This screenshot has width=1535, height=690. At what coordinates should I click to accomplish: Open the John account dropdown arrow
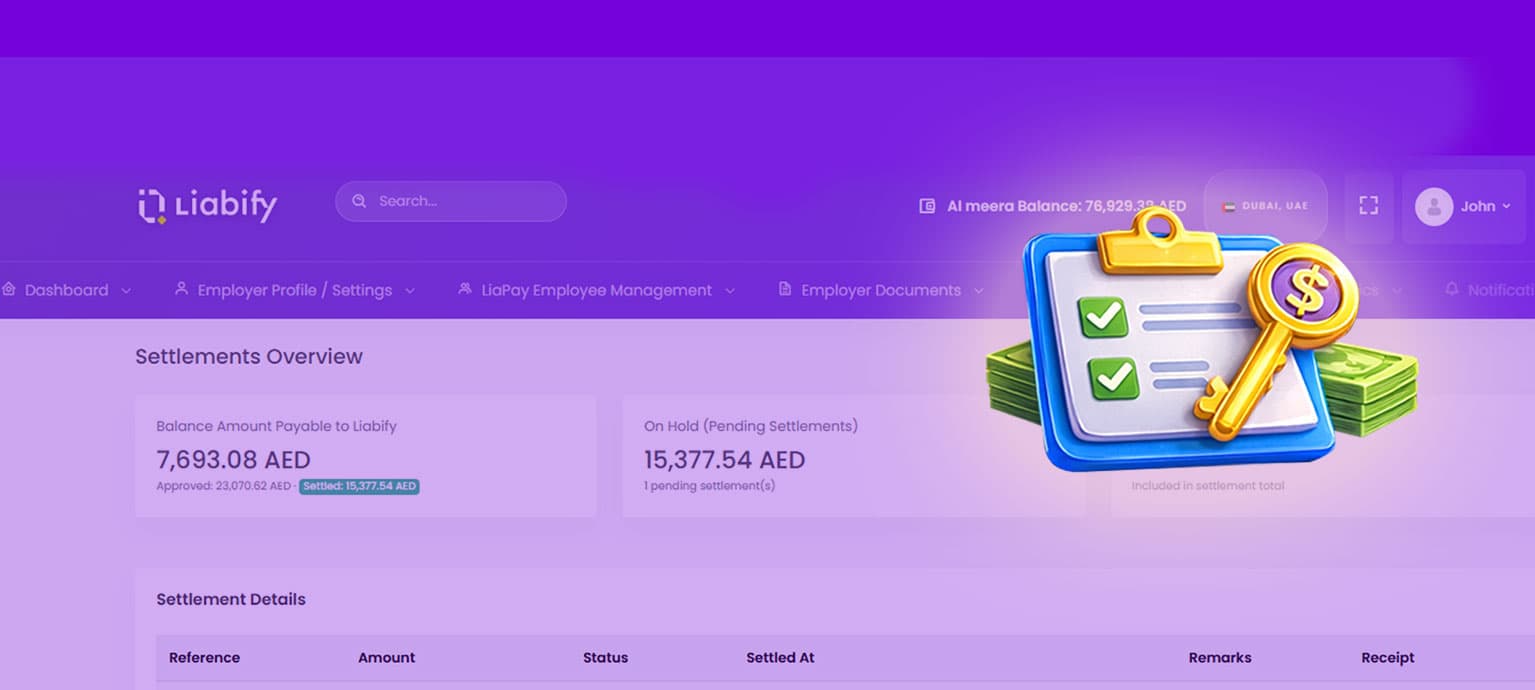1506,207
